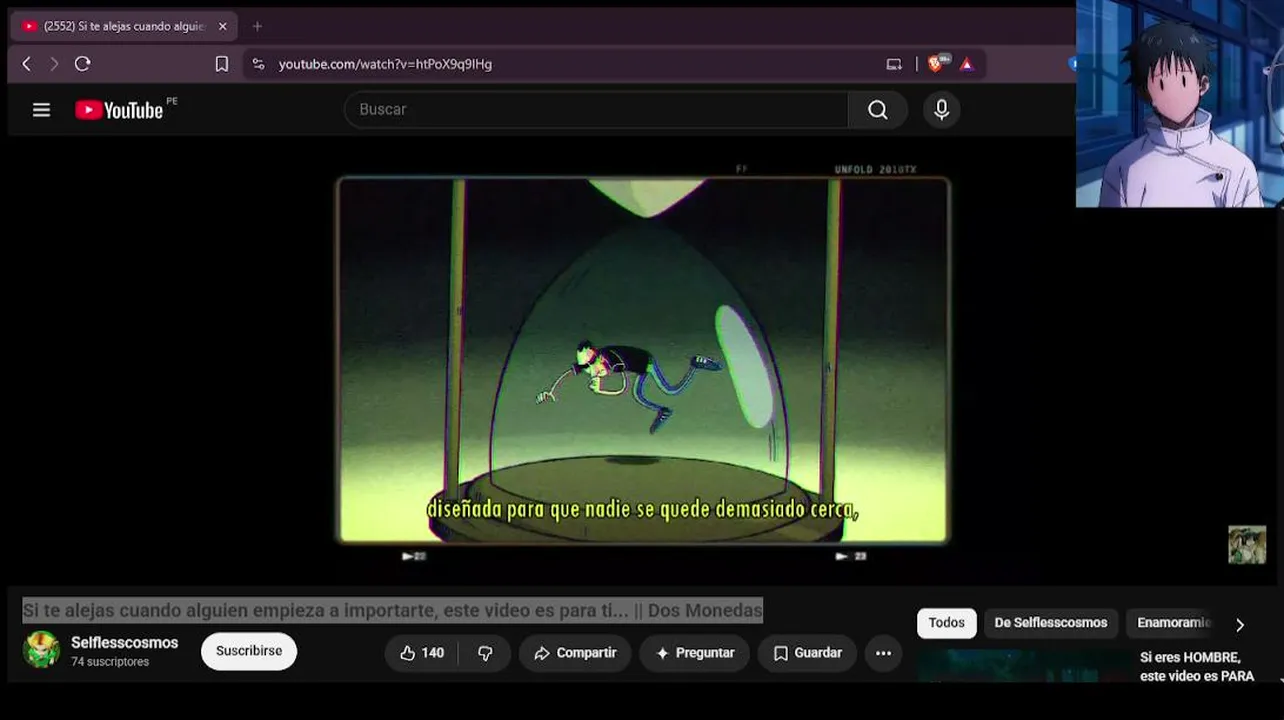Go forward in browser history
Image resolution: width=1284 pixels, height=720 pixels.
pyautogui.click(x=54, y=64)
